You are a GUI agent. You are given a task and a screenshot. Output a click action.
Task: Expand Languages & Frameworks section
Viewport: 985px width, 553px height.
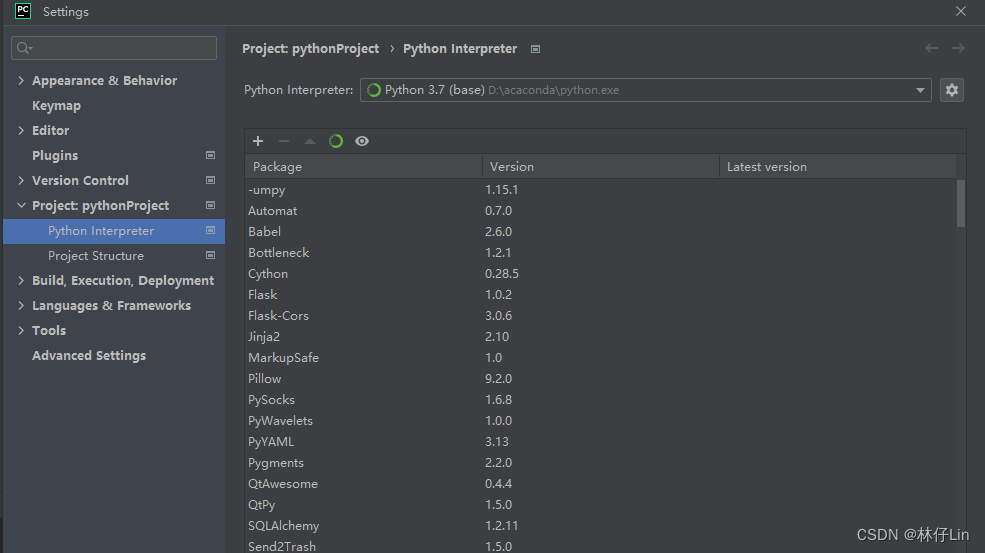click(x=21, y=305)
